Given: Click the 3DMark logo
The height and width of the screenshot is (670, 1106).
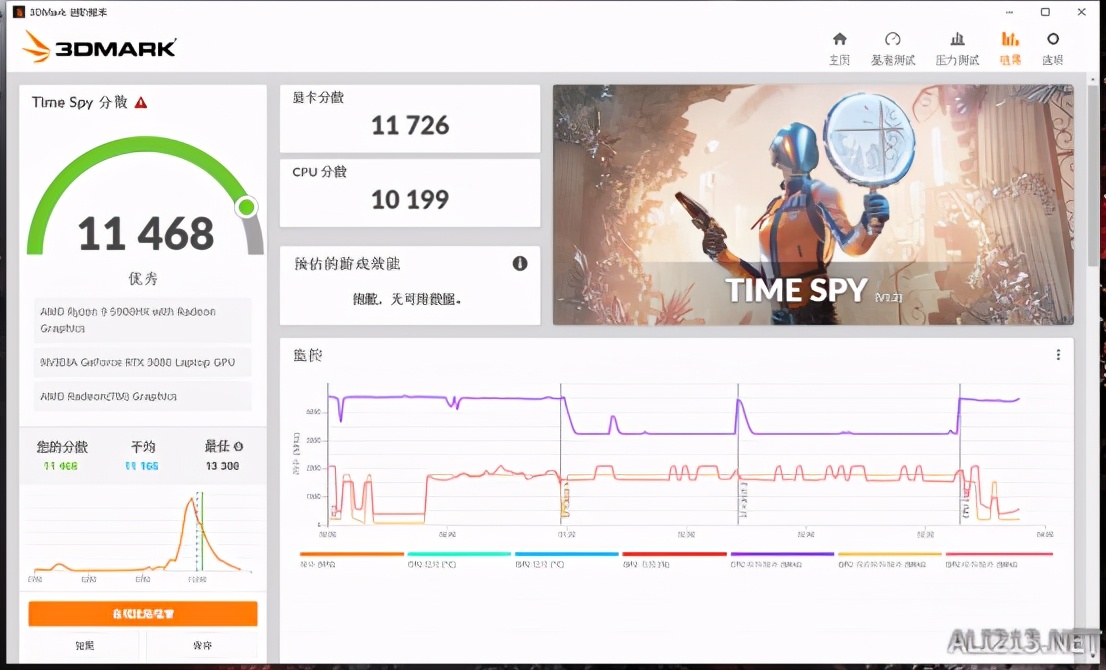Looking at the screenshot, I should pyautogui.click(x=99, y=47).
